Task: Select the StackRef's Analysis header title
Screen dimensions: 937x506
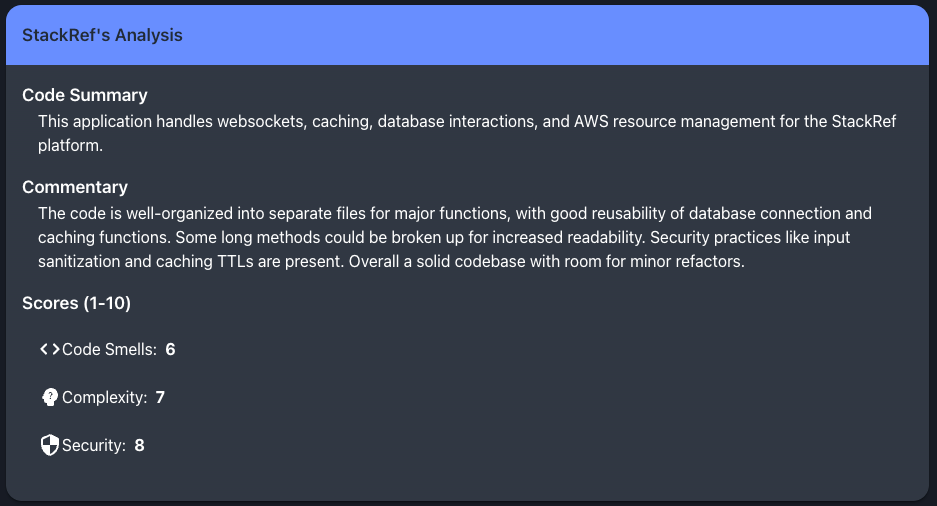Action: [102, 35]
